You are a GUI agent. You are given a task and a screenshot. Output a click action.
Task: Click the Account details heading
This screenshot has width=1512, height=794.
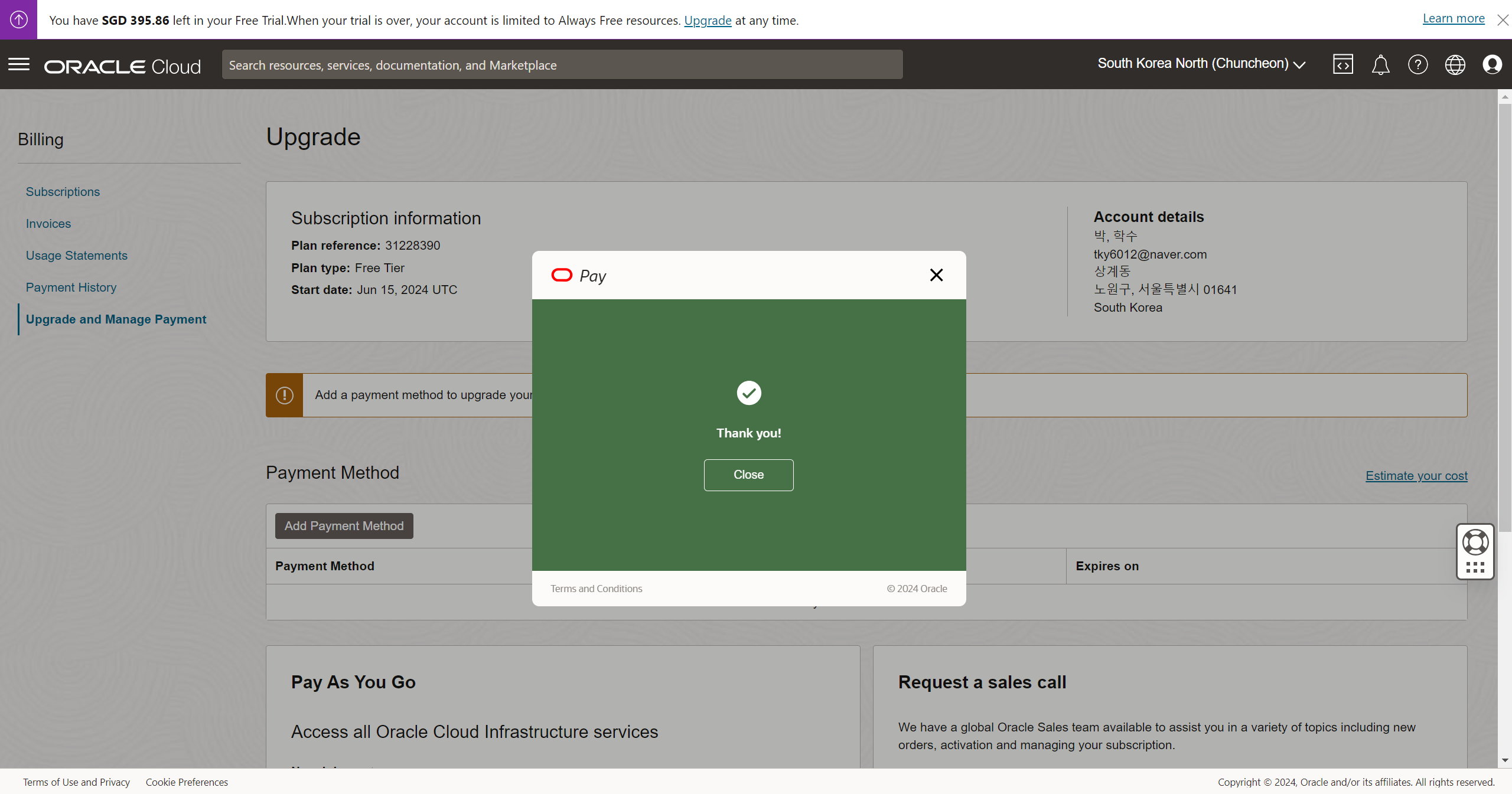pos(1148,217)
